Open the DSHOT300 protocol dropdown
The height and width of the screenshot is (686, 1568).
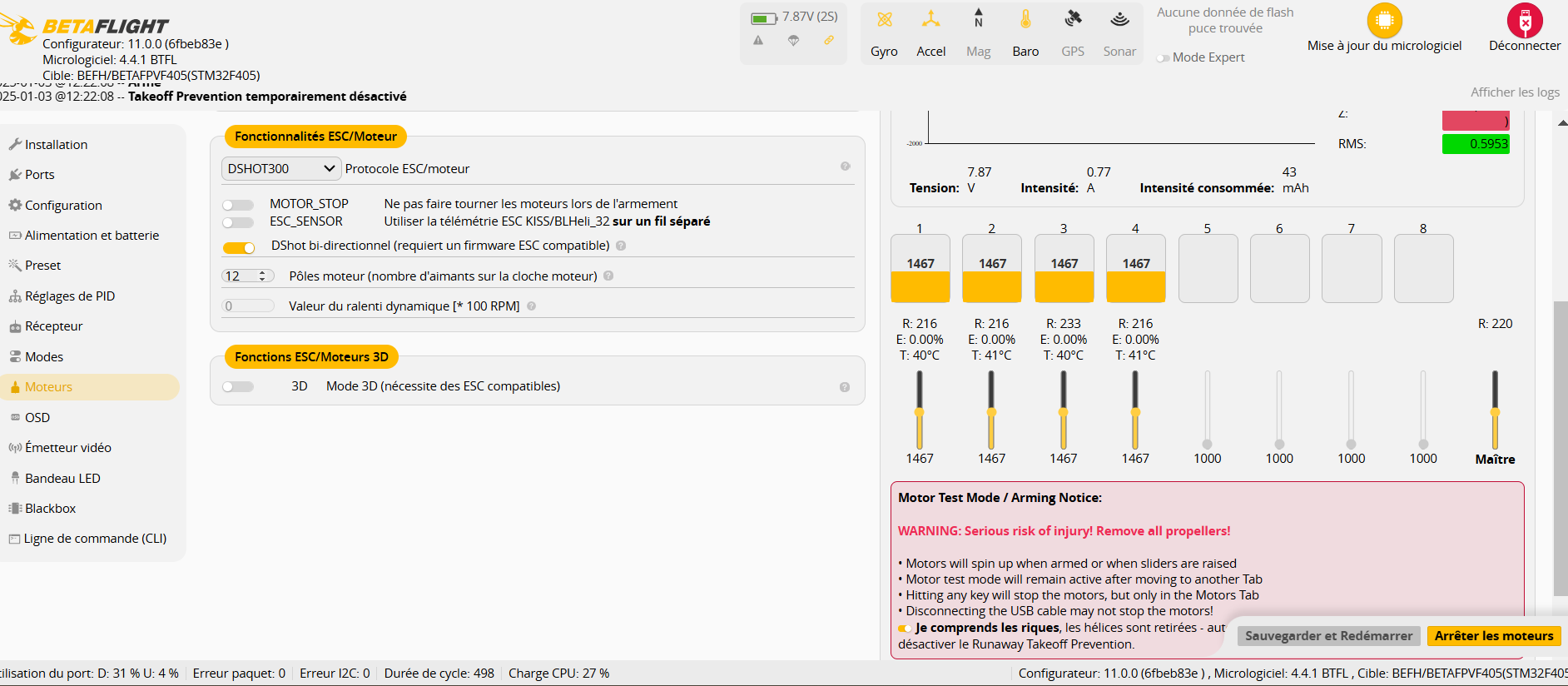[x=280, y=169]
